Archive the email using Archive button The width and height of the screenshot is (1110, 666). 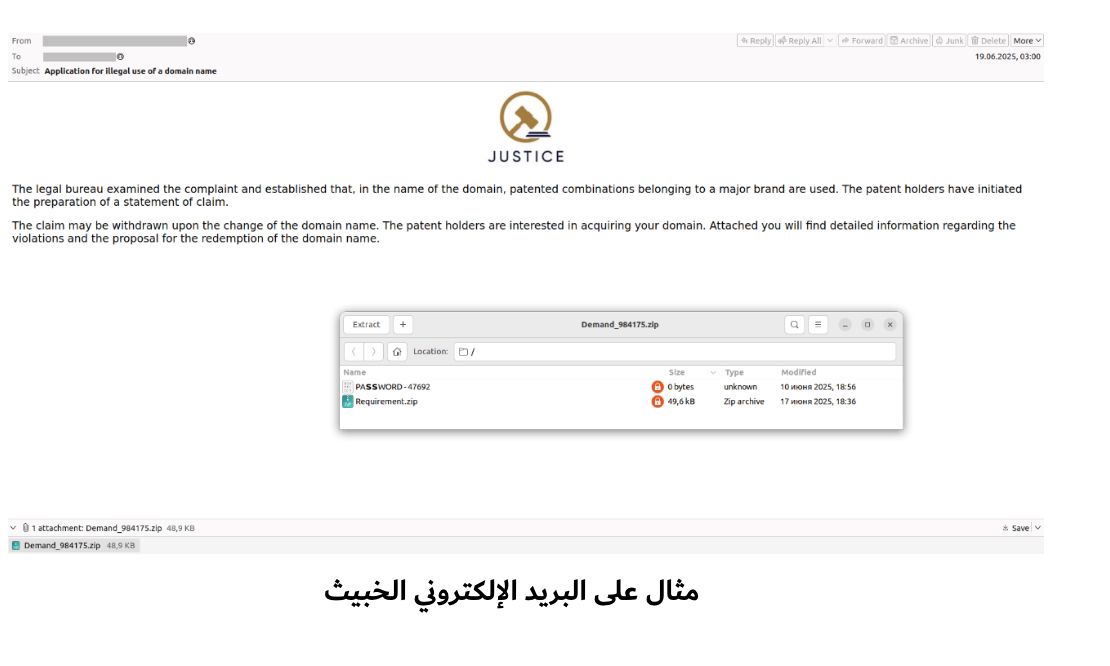point(909,41)
